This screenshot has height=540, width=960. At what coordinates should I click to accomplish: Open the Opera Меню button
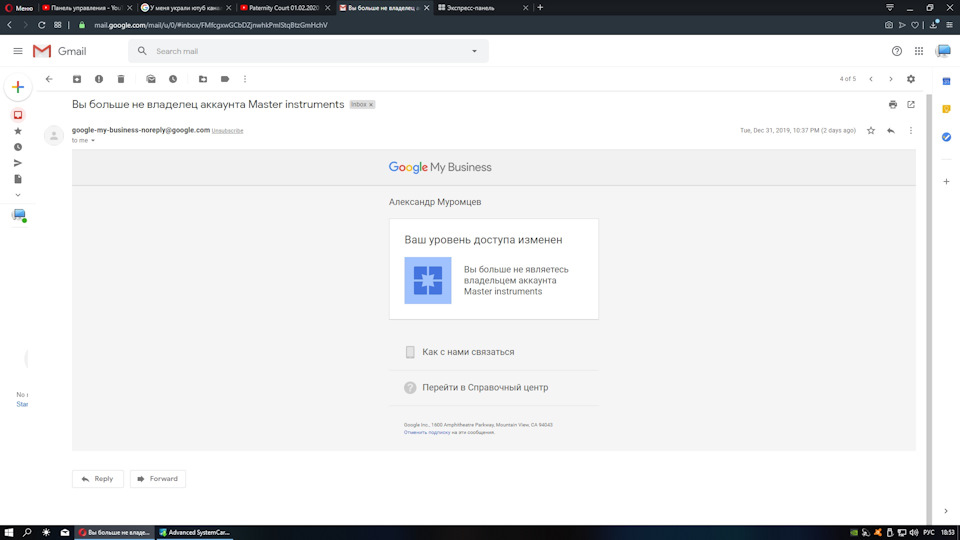pos(19,8)
